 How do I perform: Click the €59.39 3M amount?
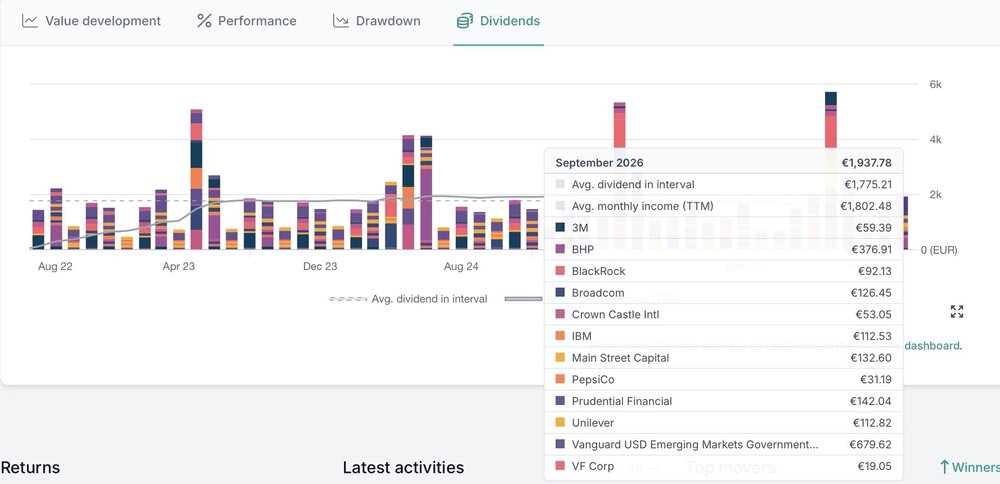coord(874,228)
